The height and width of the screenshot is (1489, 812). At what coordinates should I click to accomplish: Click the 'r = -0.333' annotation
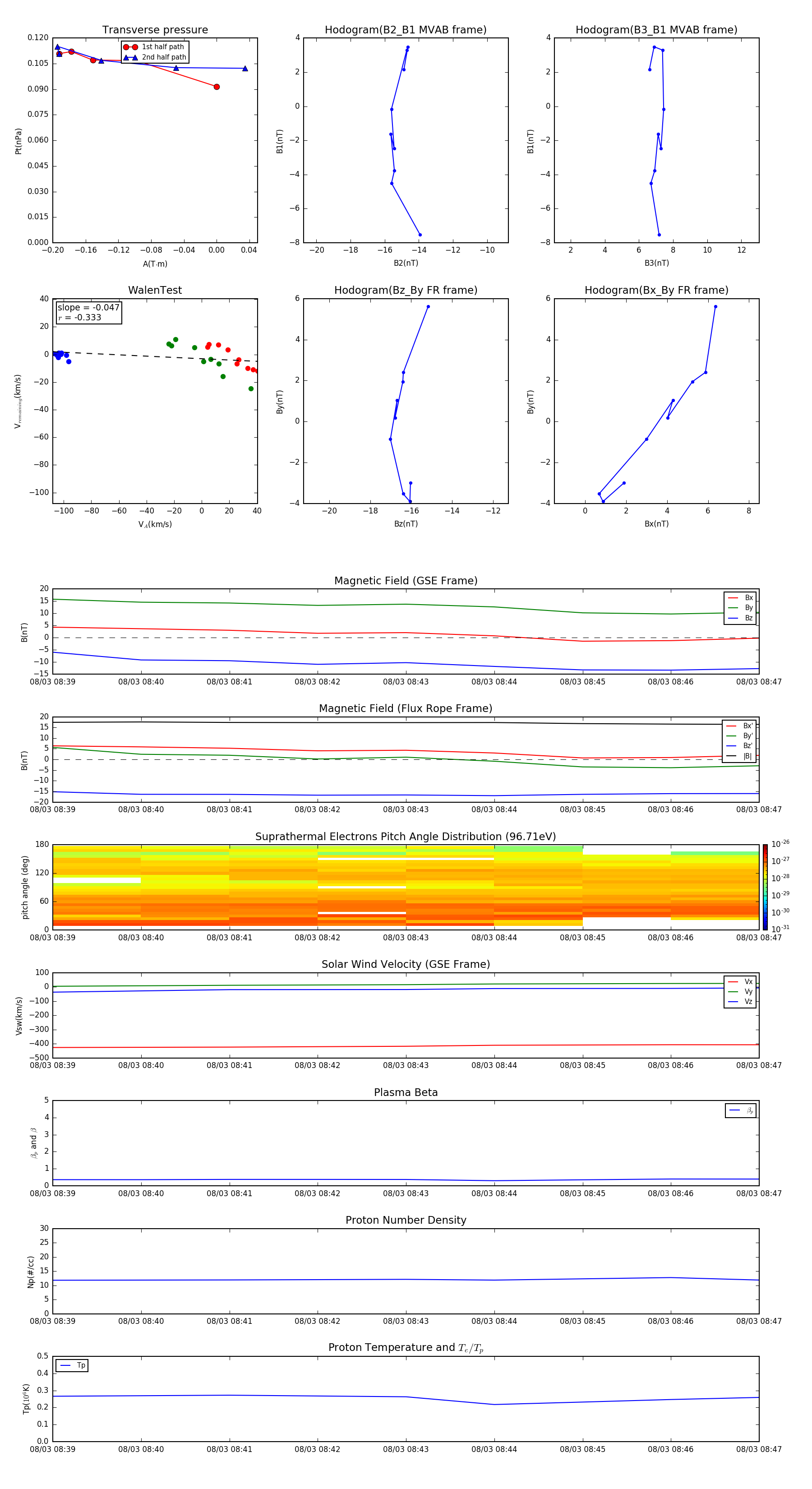point(80,317)
